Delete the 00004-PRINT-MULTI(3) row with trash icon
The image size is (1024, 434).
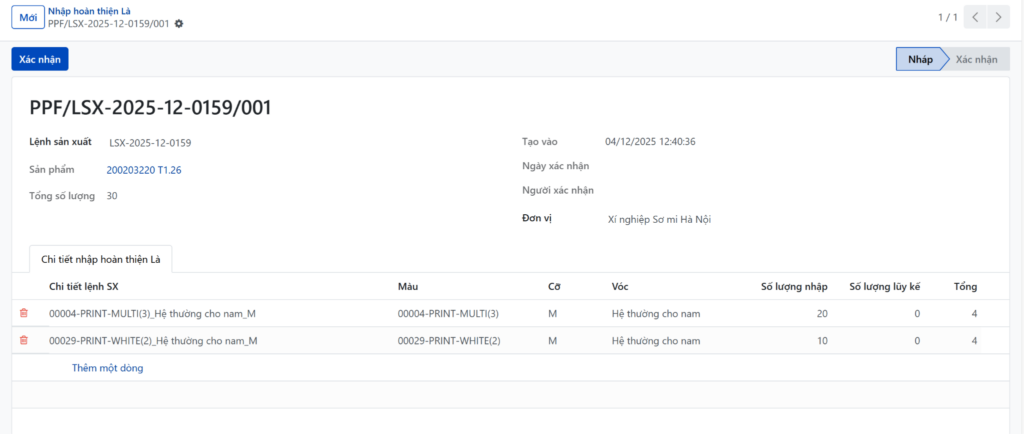(x=24, y=314)
